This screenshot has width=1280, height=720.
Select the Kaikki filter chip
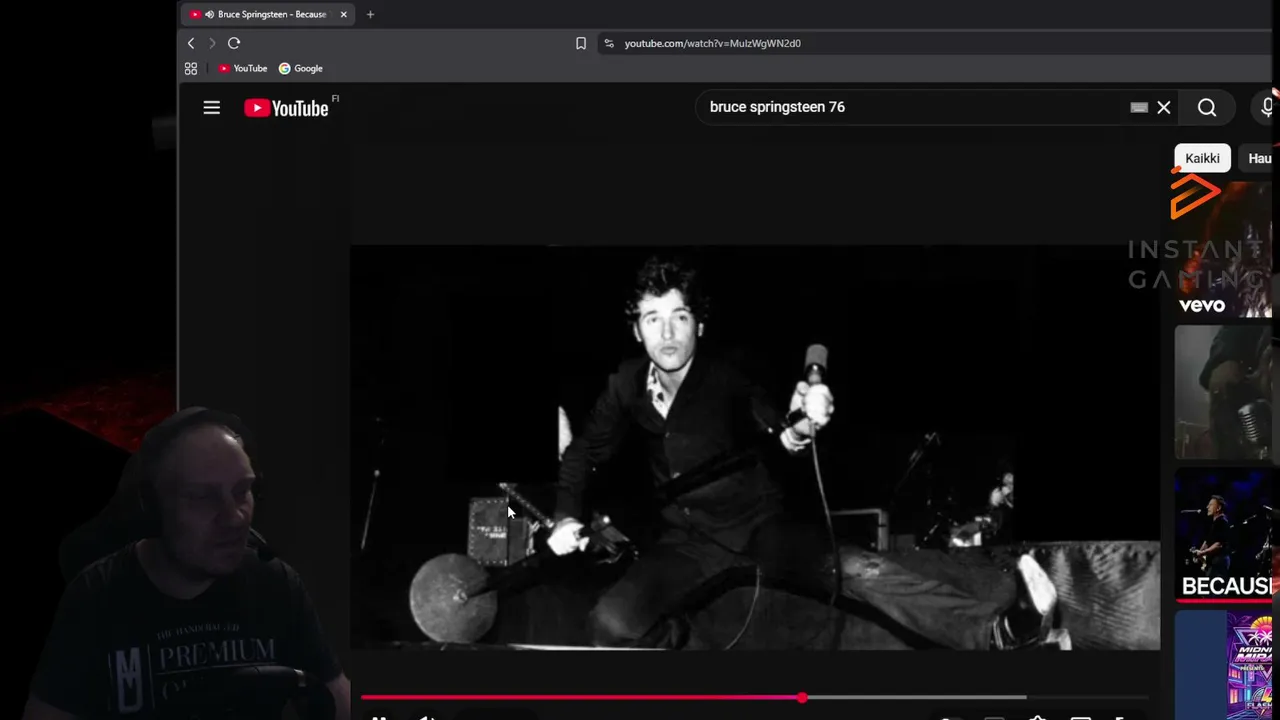(1202, 158)
